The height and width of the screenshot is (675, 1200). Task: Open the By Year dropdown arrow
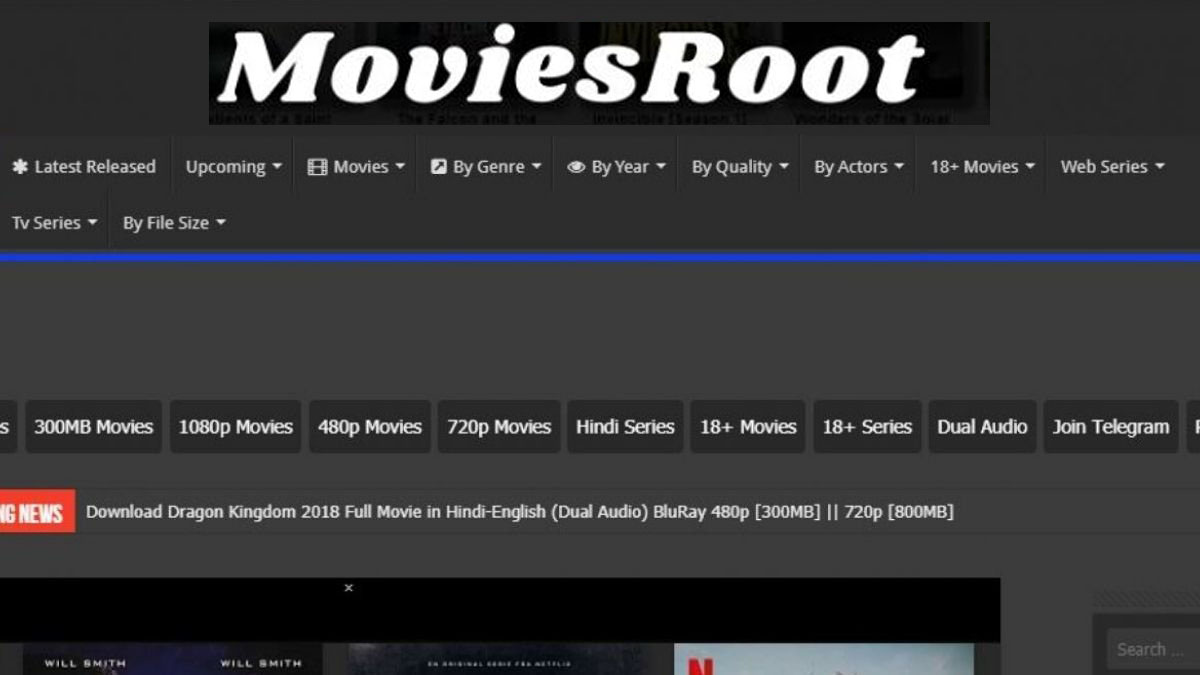tap(661, 167)
